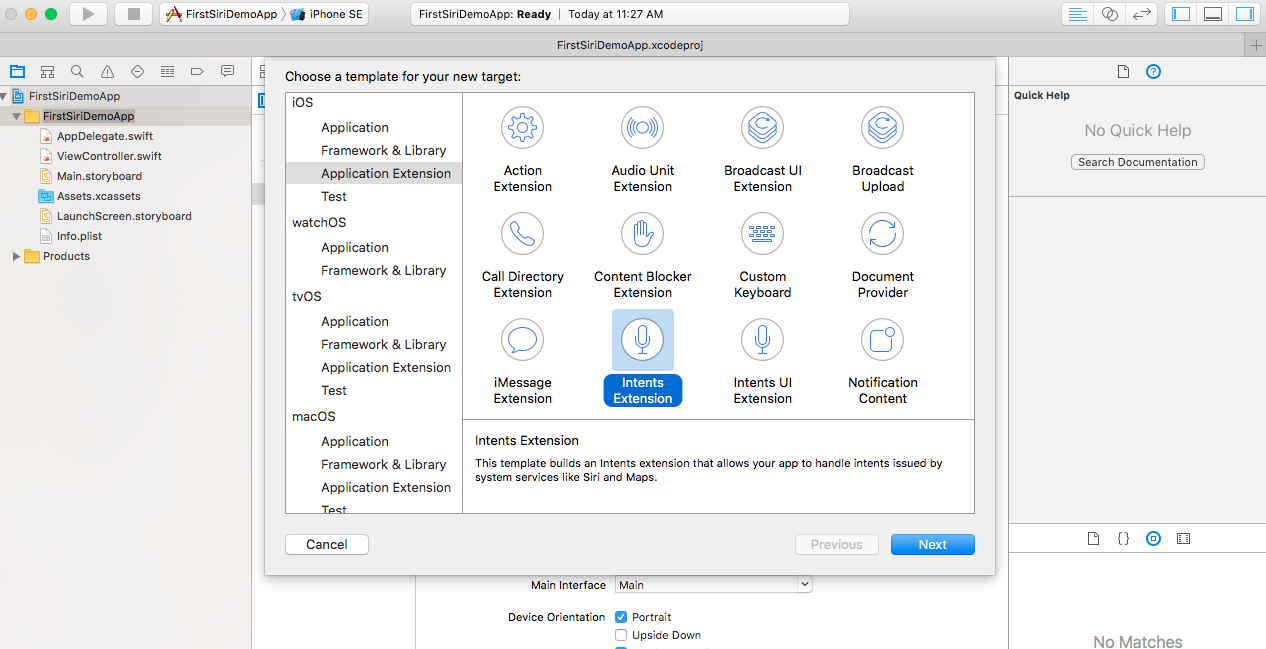The image size is (1266, 649).
Task: Open the project navigator folder icon
Action: [x=17, y=71]
